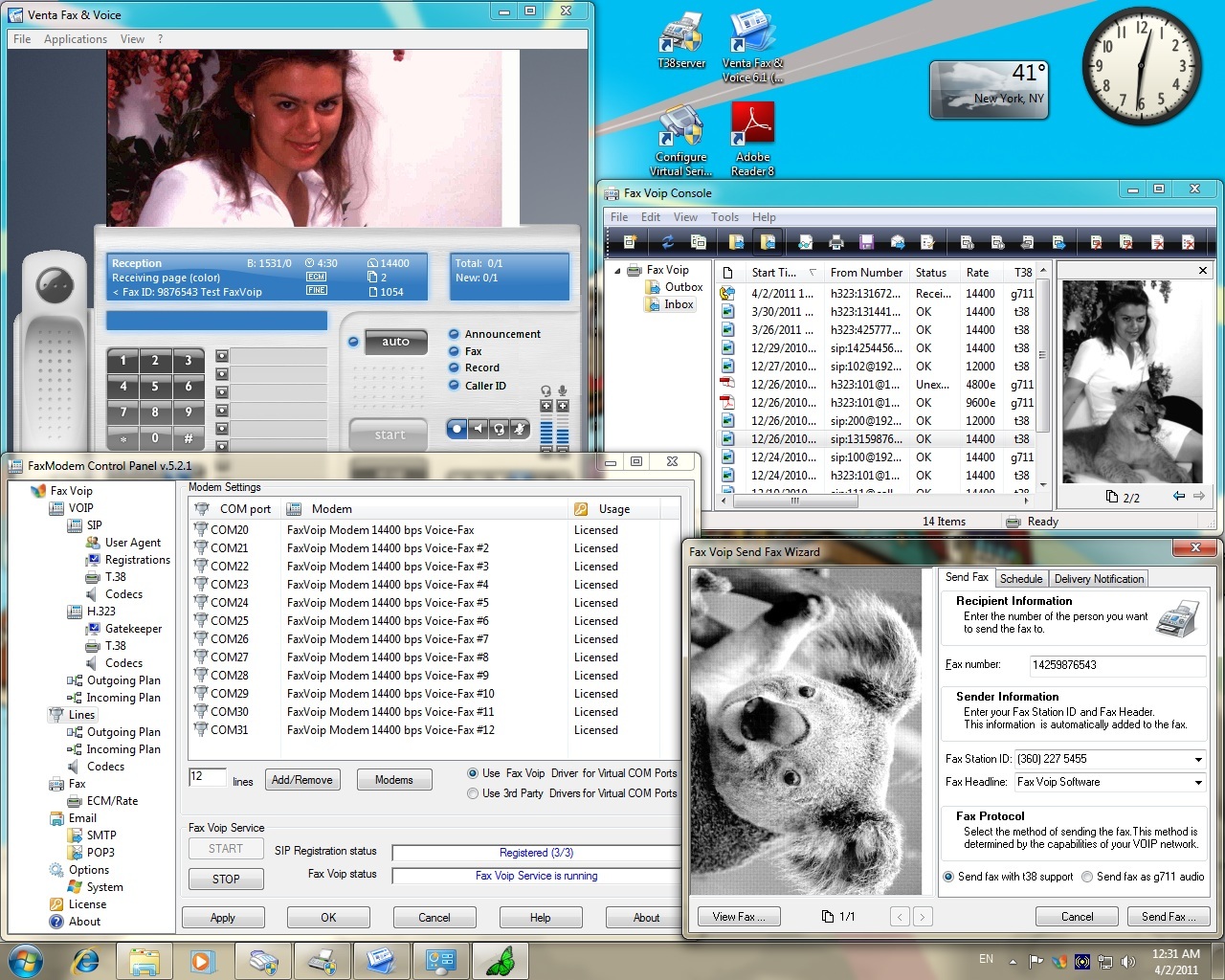Select Gatekeeper under H.323 in tree
Screen dimensions: 1225x980
[x=133, y=629]
